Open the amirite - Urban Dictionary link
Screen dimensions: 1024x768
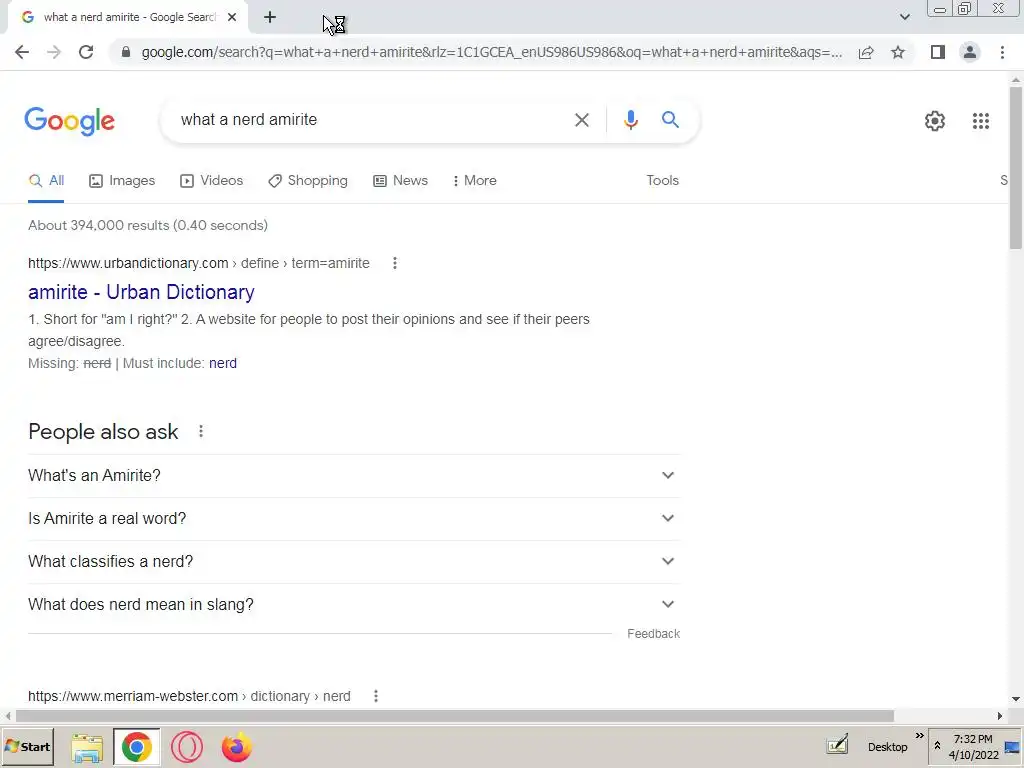tap(141, 292)
